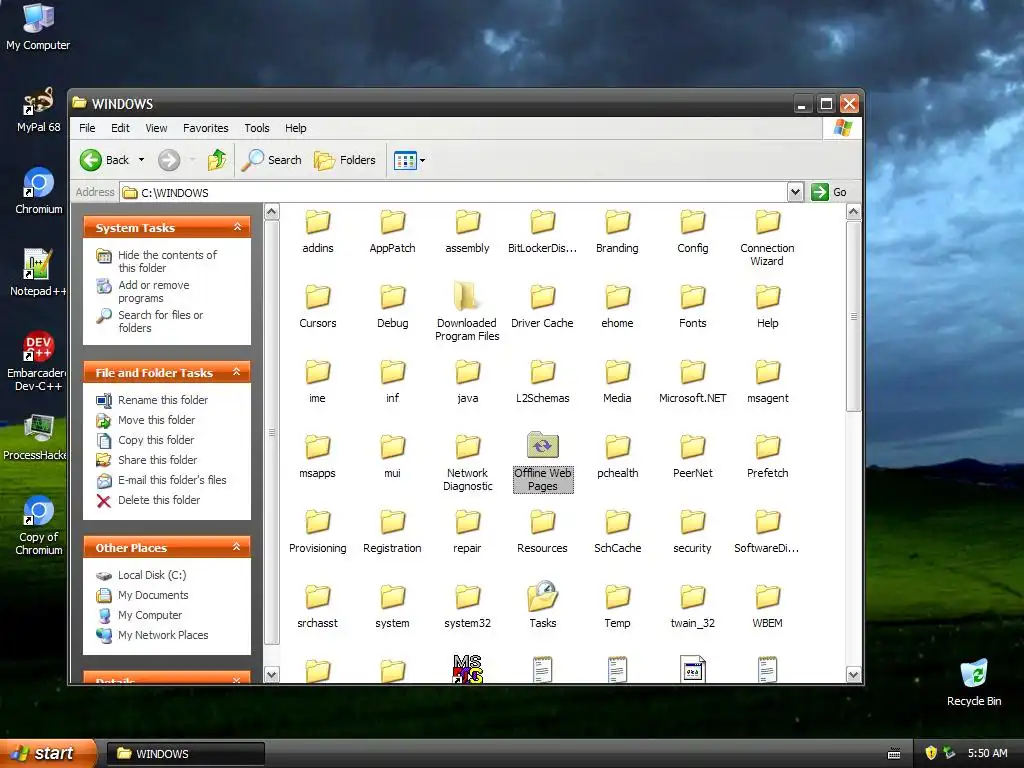The height and width of the screenshot is (768, 1024).
Task: Go up one folder level
Action: click(217, 160)
